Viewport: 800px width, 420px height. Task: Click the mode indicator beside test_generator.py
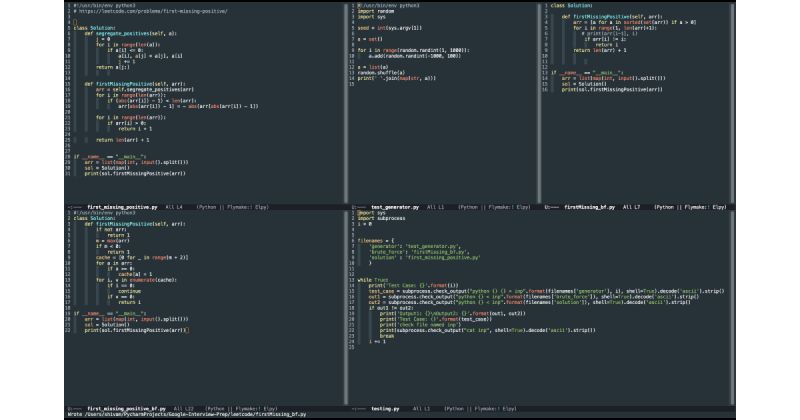click(x=494, y=207)
